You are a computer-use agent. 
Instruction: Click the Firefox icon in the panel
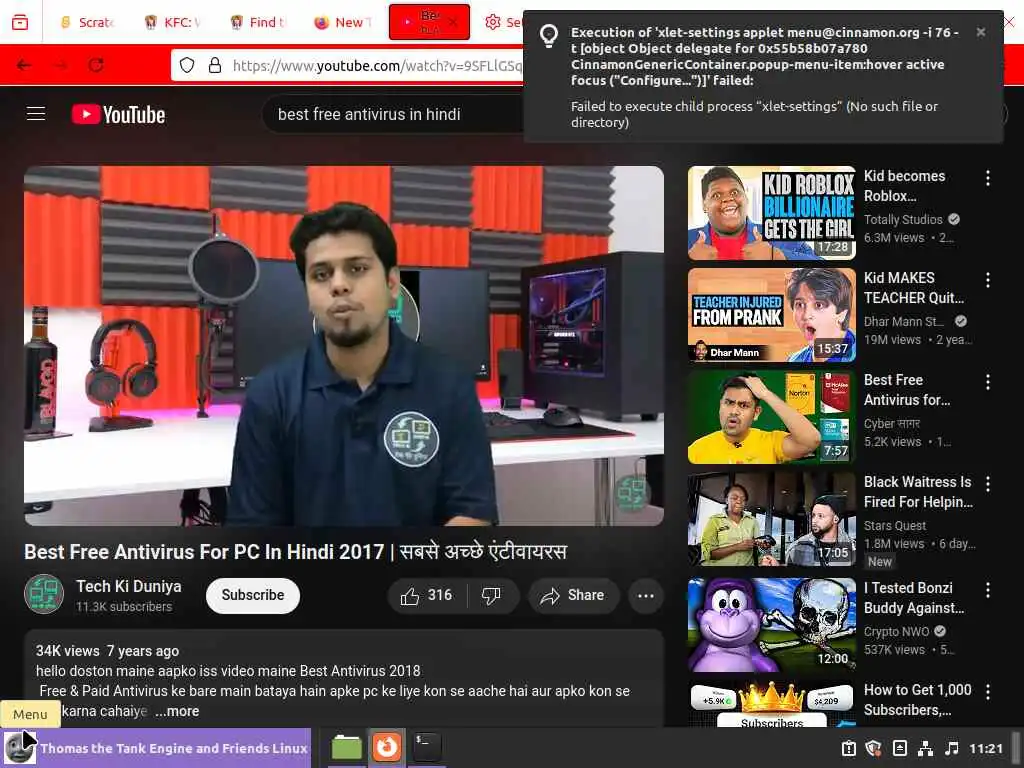(x=387, y=747)
